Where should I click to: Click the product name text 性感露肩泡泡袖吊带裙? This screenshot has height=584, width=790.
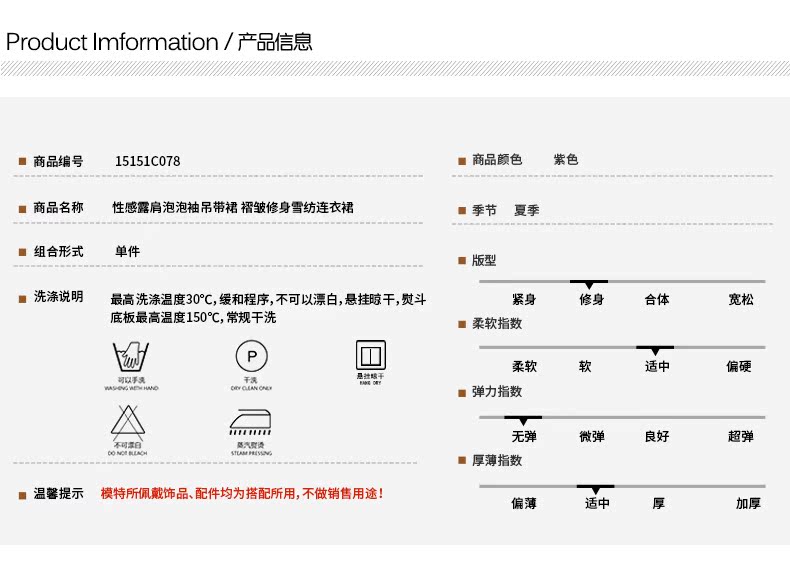click(175, 208)
